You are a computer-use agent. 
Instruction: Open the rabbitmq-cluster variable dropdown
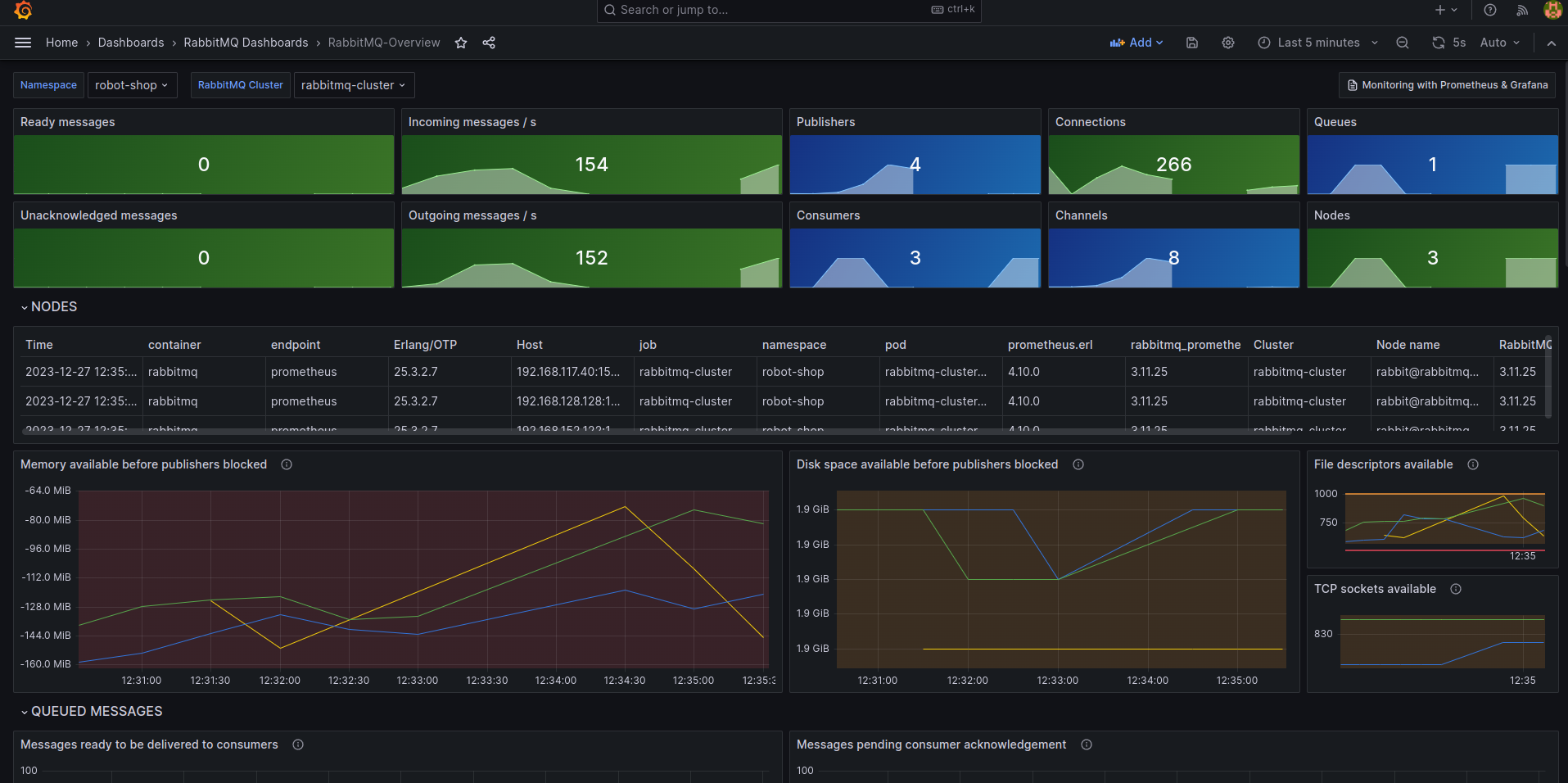pos(354,85)
